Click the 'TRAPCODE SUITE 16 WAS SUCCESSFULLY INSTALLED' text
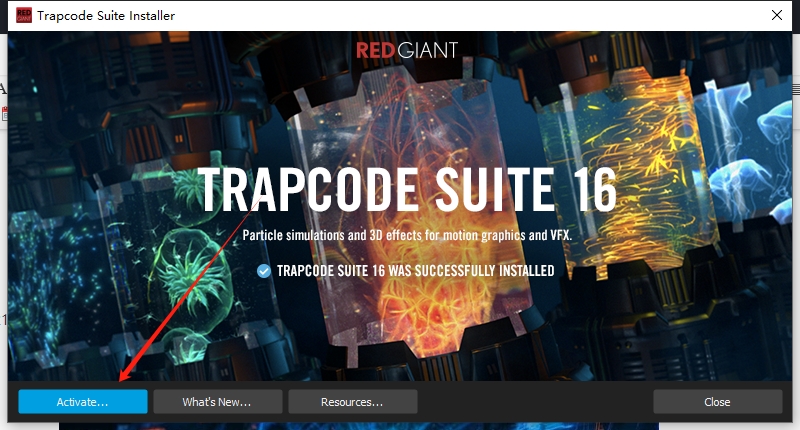 click(x=415, y=271)
